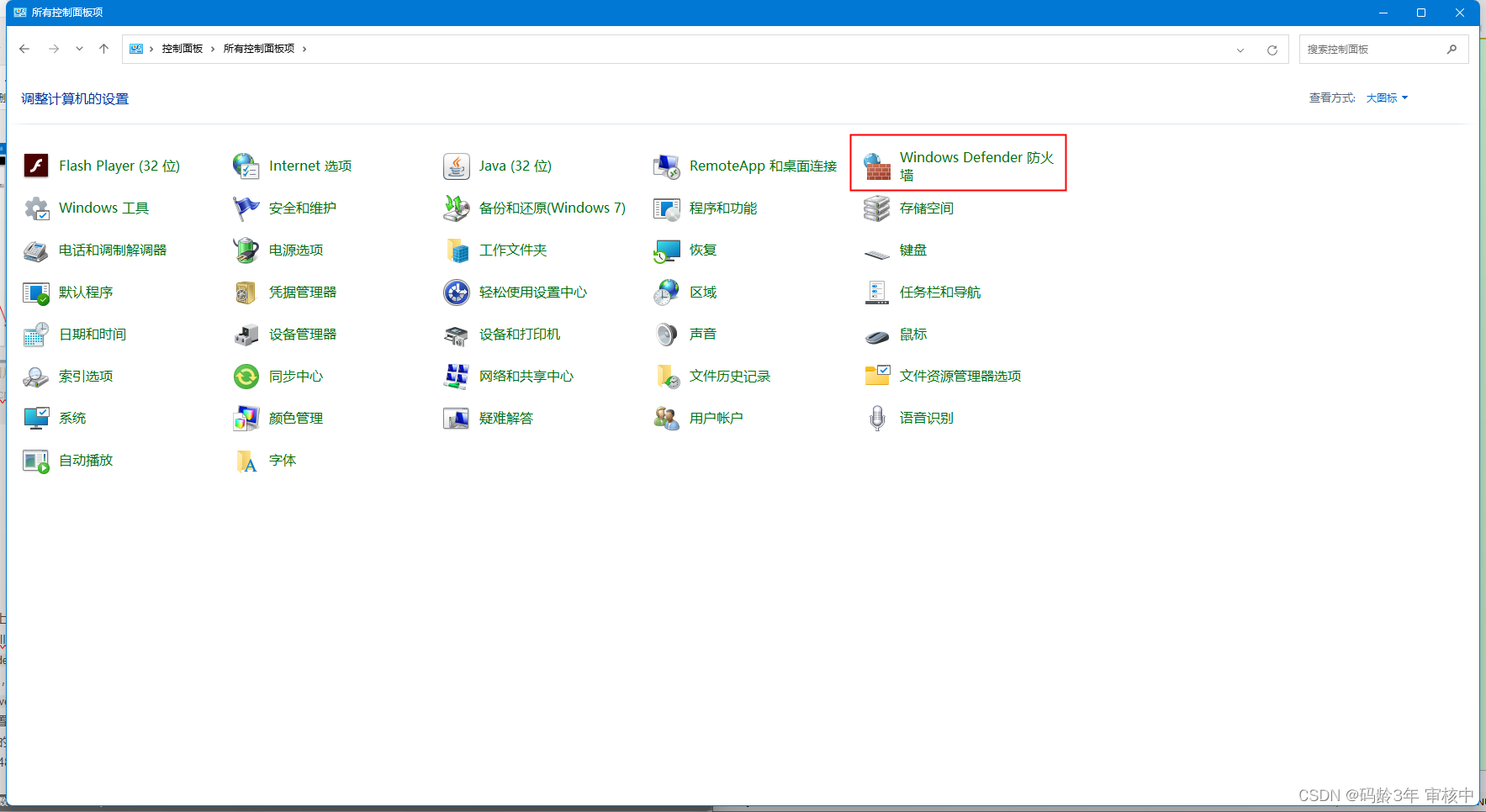Open the 语音识别 microphone icon
1486x812 pixels.
pos(877,419)
